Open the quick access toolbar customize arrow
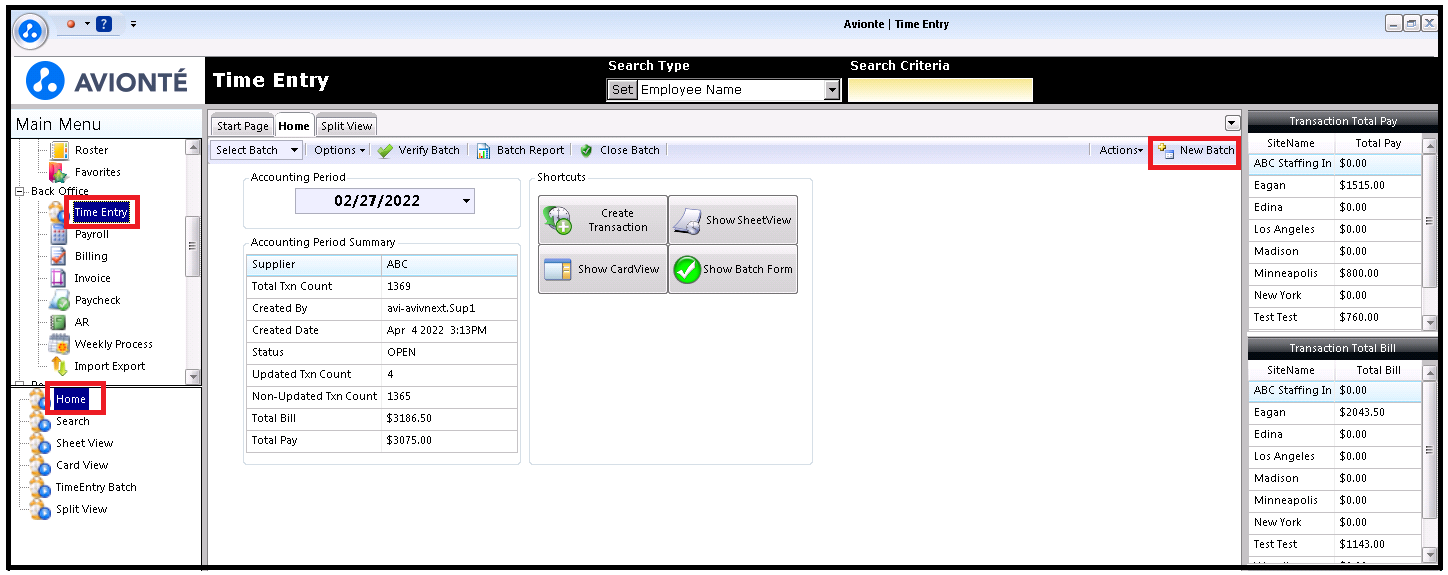 (x=133, y=24)
